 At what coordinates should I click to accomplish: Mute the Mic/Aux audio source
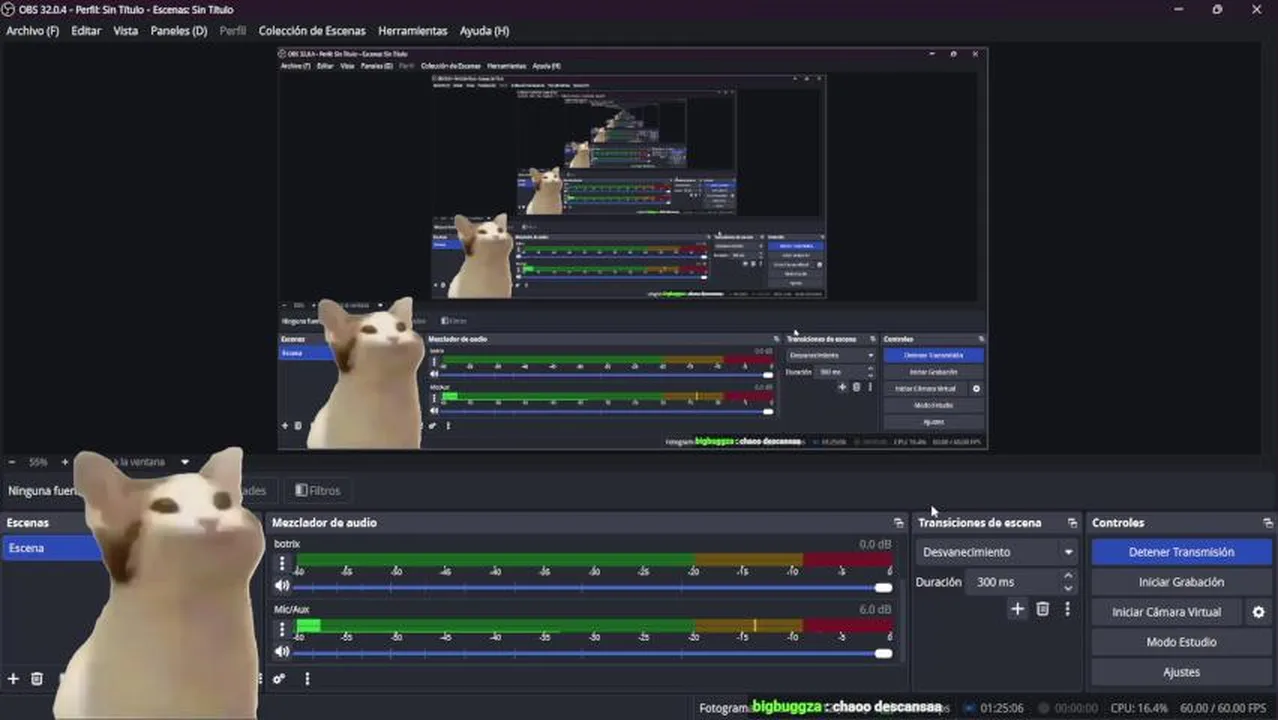pyautogui.click(x=282, y=651)
